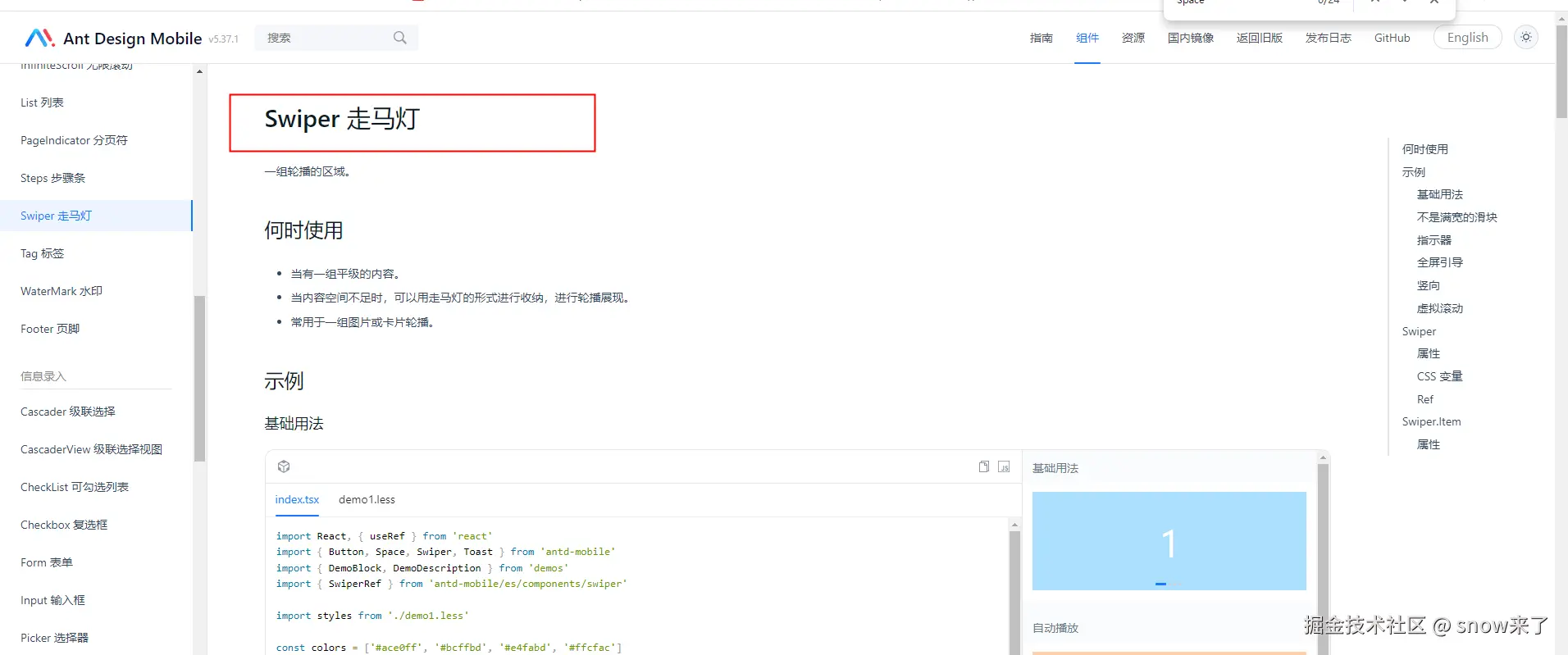The width and height of the screenshot is (1568, 655).
Task: Open the 国内镜像 navigation link
Action: tap(1191, 38)
